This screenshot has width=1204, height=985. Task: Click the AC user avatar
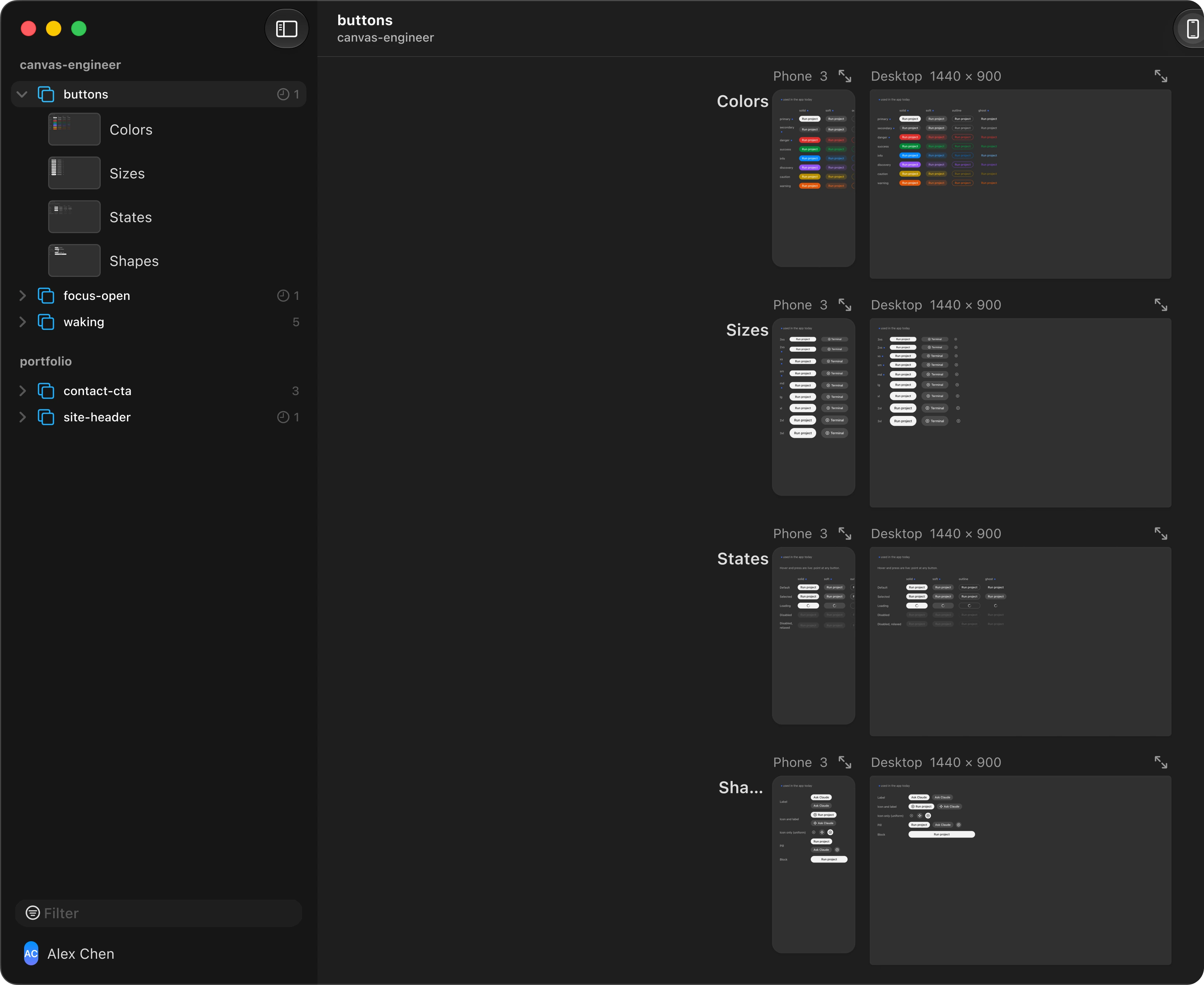click(x=31, y=953)
